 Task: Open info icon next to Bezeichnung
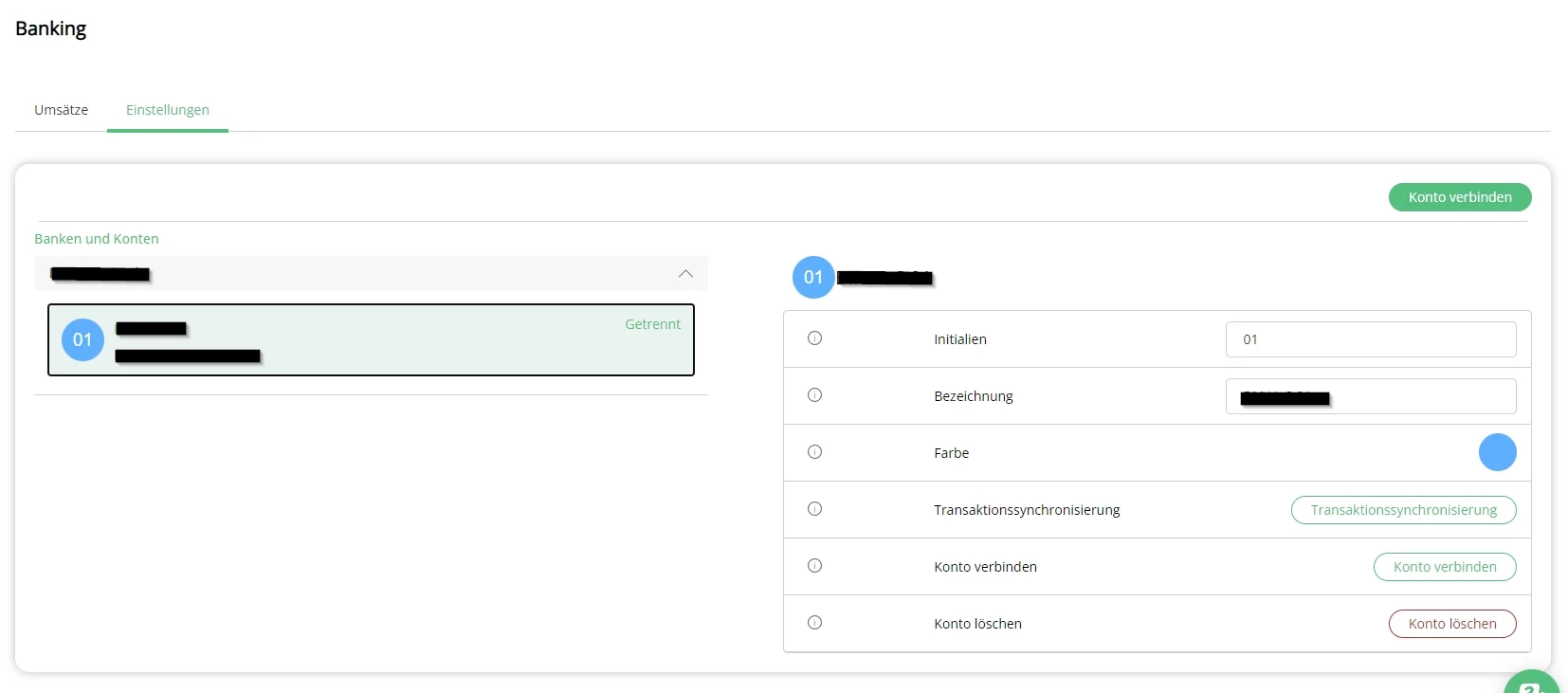(x=814, y=395)
